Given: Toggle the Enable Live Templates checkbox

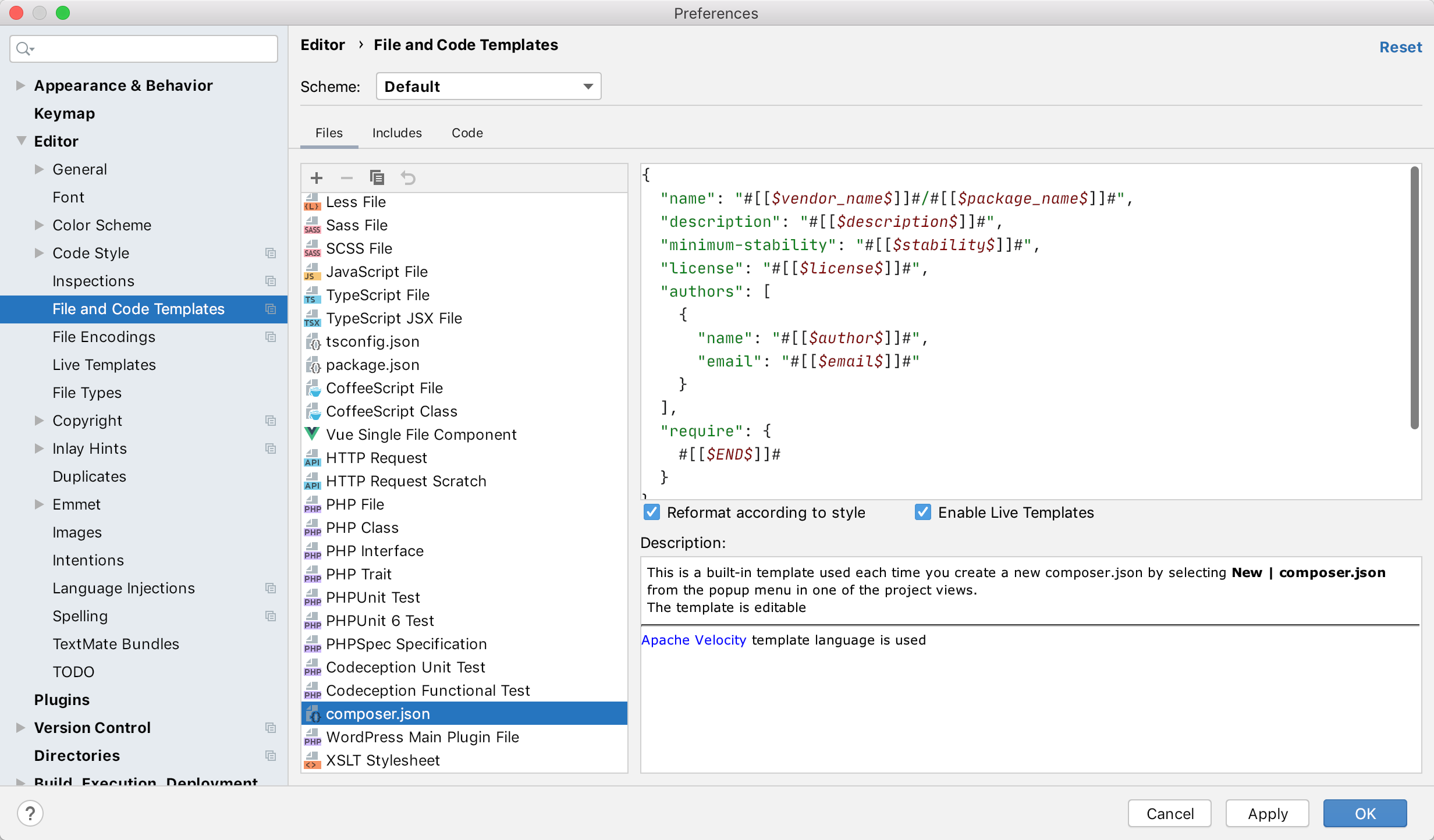Looking at the screenshot, I should pos(921,513).
